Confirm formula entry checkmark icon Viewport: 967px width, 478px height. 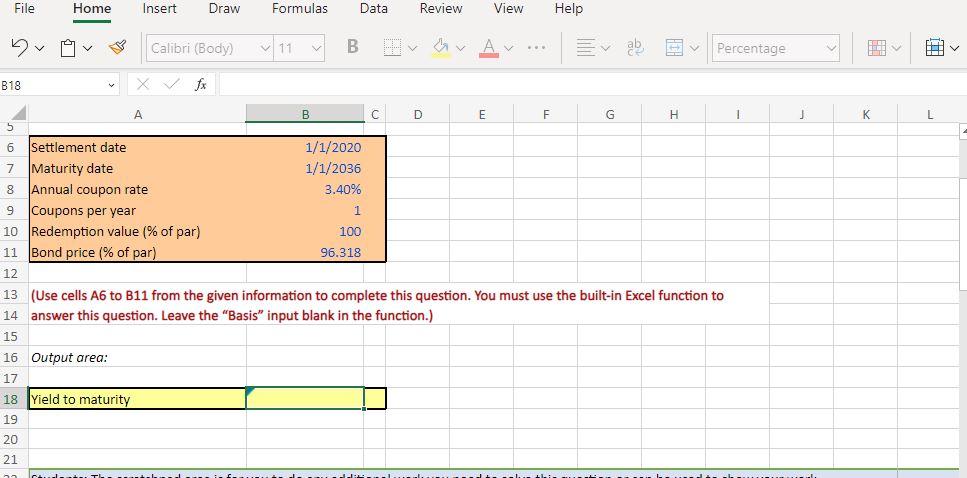pyautogui.click(x=171, y=86)
